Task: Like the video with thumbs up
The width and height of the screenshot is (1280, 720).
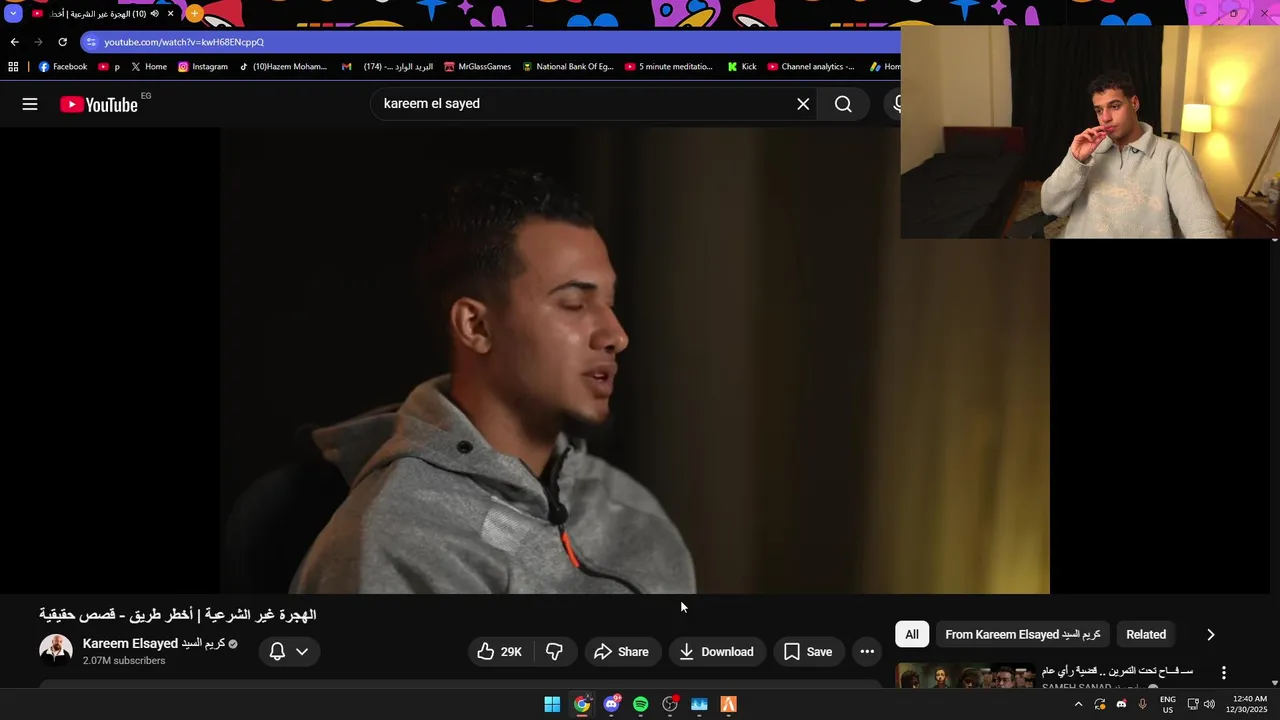Action: click(500, 652)
